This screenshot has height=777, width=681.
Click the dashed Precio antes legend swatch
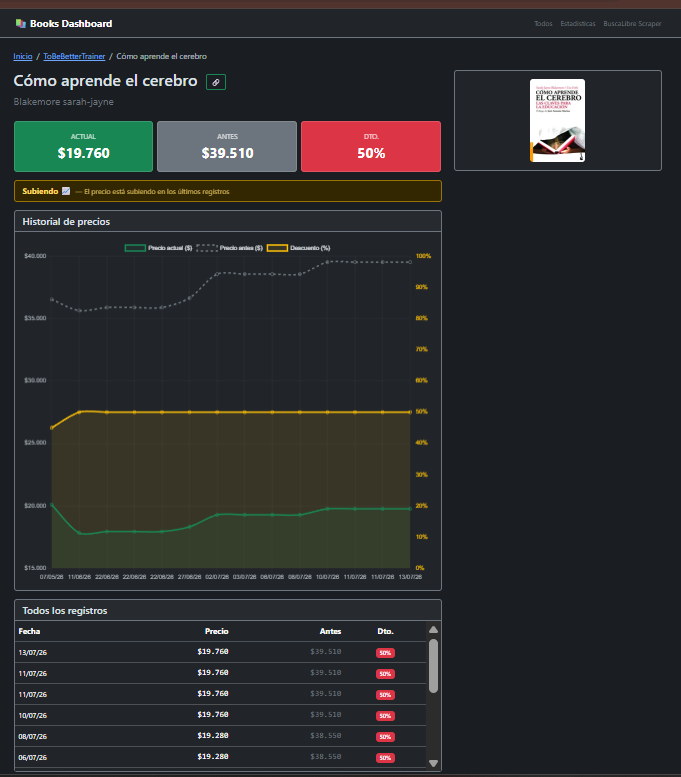(x=207, y=248)
